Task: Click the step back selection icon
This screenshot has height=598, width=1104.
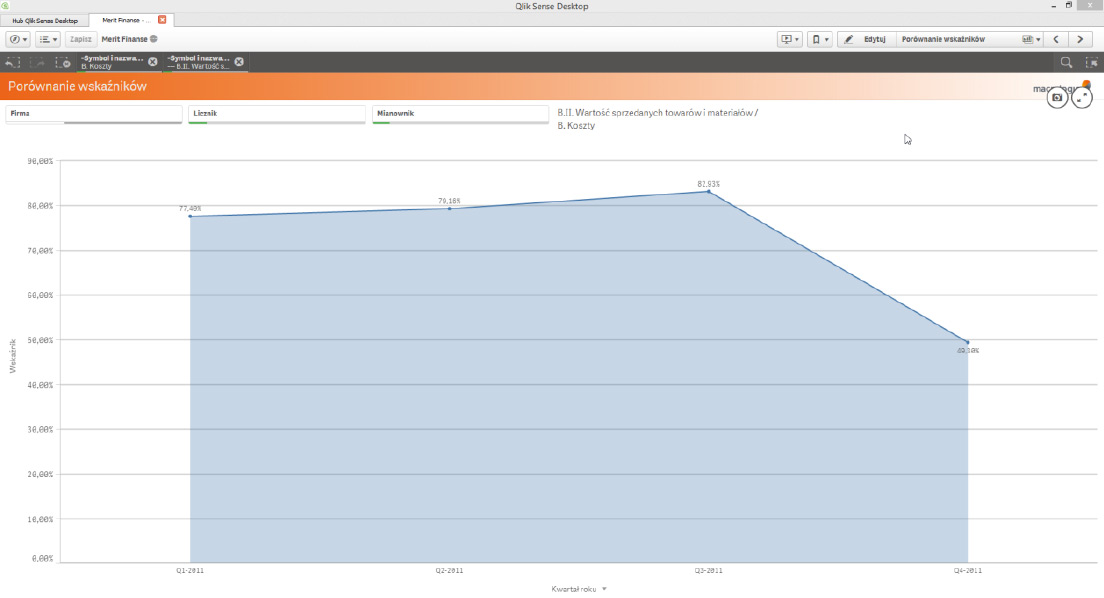Action: [13, 62]
